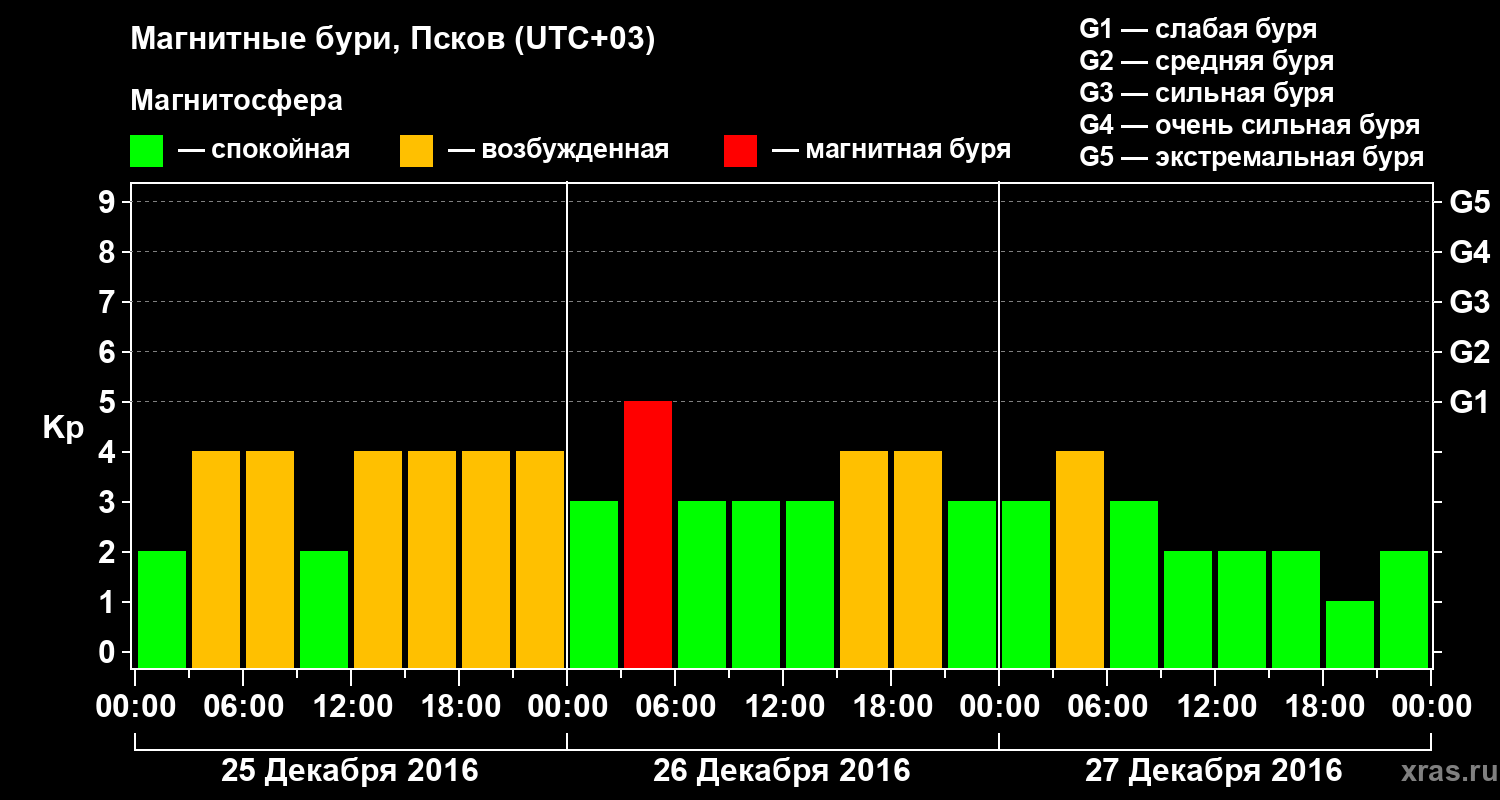1500x800 pixels.
Task: Select the 26 December 15:00–18:00 yellow bar
Action: [x=864, y=559]
